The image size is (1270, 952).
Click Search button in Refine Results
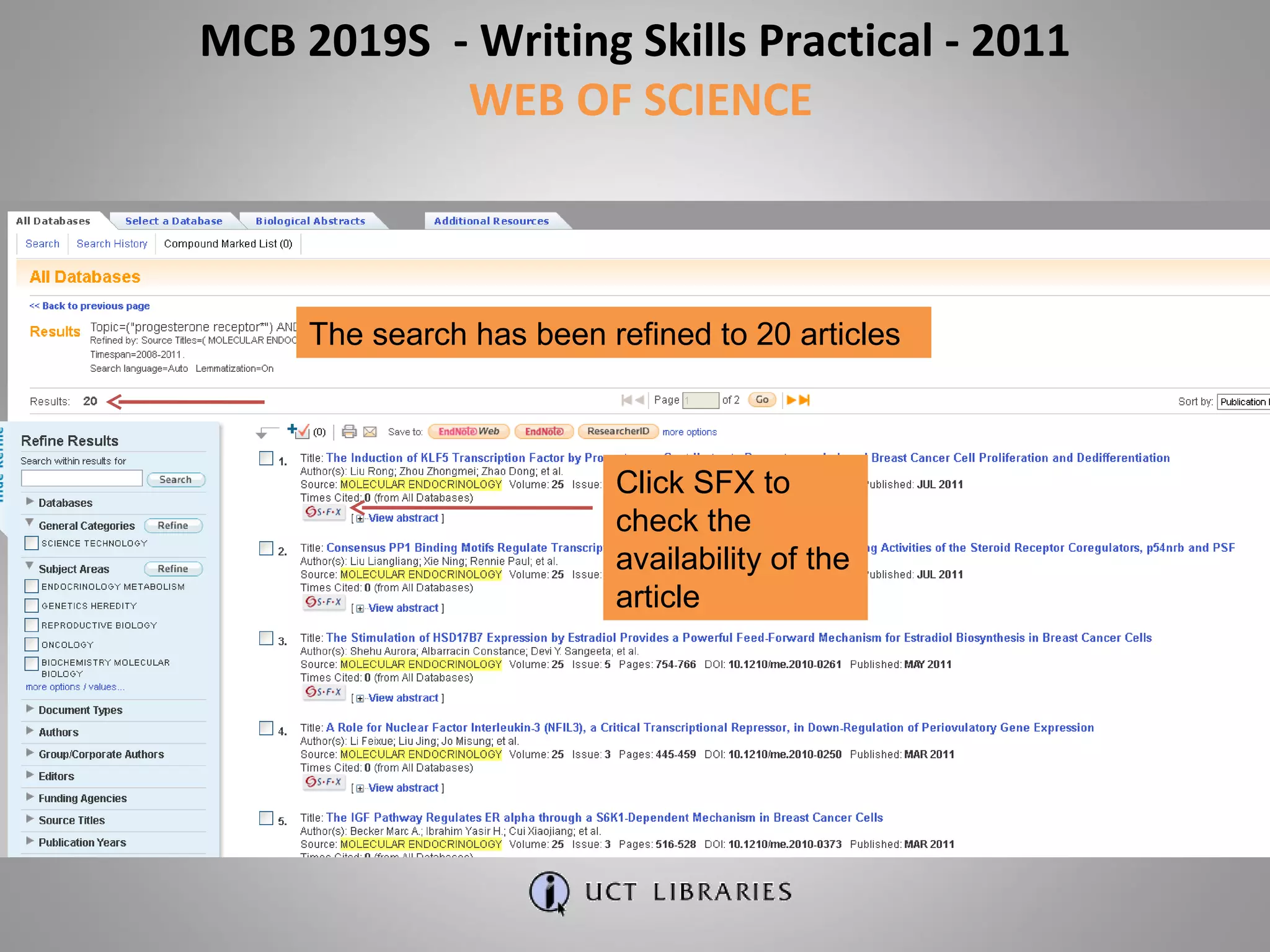tap(175, 480)
